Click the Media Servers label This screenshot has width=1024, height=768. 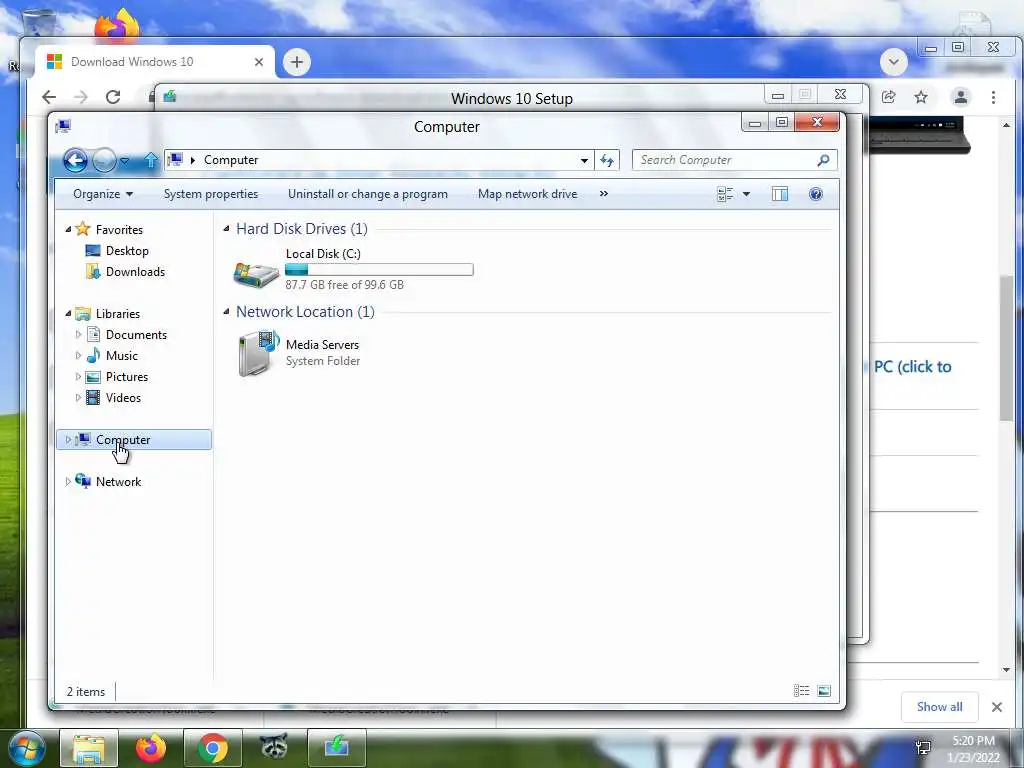(x=322, y=345)
